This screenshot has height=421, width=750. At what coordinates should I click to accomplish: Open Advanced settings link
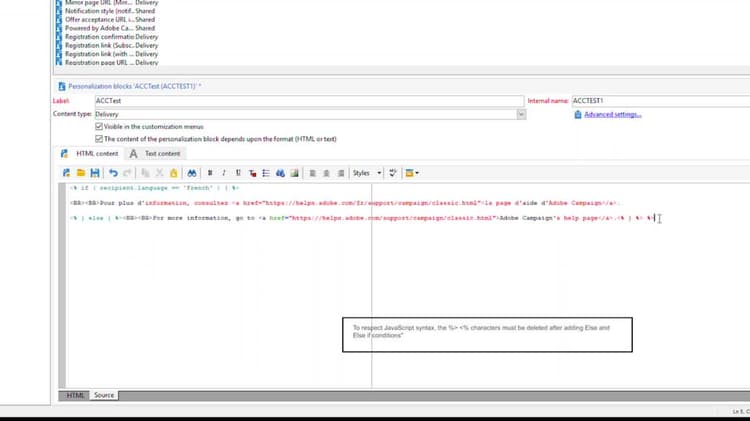[x=612, y=115]
